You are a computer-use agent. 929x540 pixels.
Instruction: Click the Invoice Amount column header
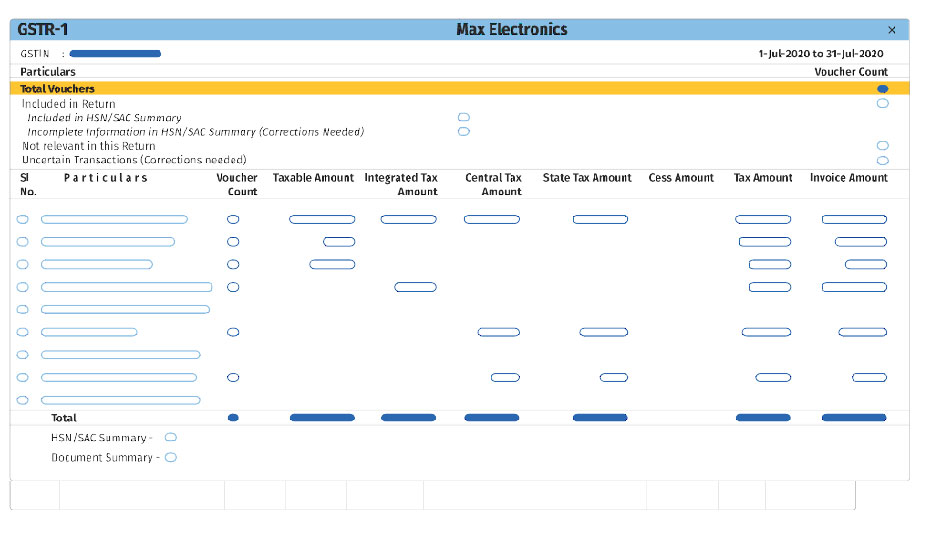848,178
